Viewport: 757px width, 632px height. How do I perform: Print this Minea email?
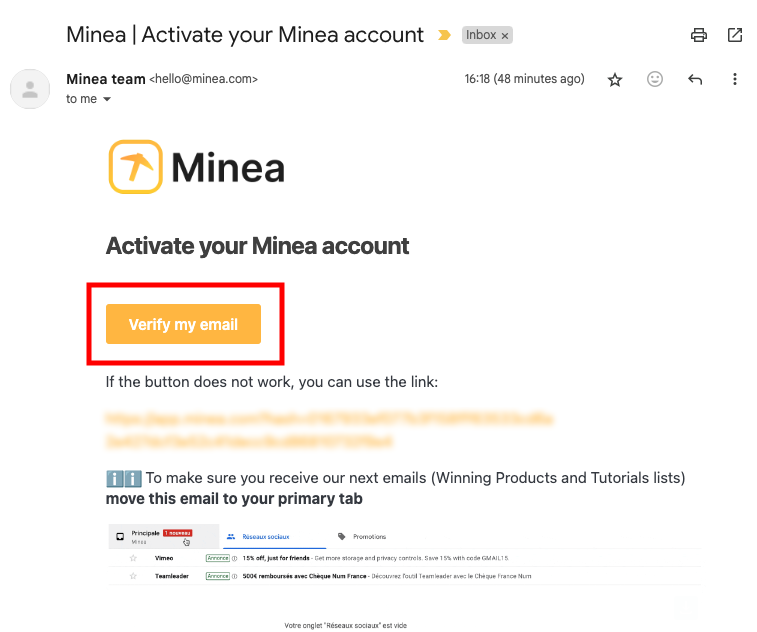[x=699, y=35]
